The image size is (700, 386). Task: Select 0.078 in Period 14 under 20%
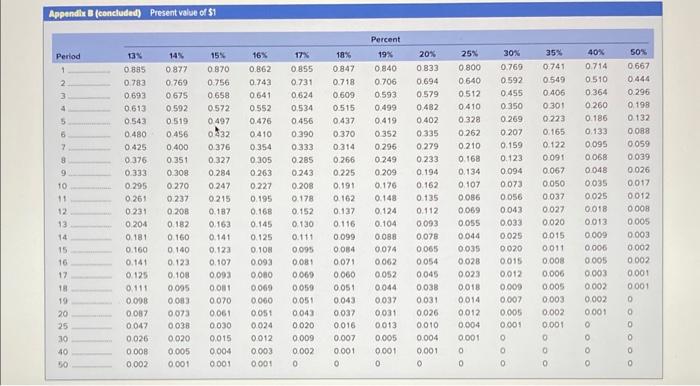coord(427,237)
